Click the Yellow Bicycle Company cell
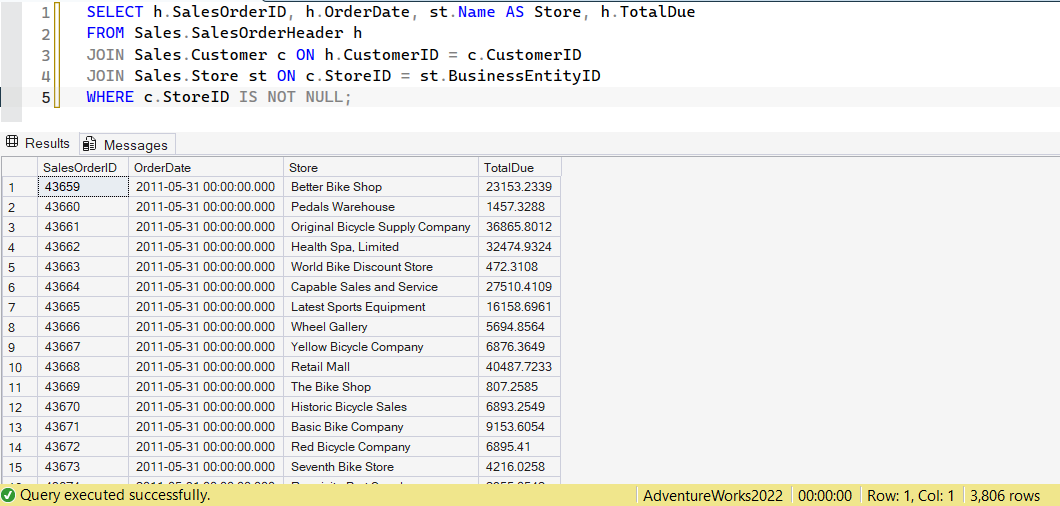The width and height of the screenshot is (1060, 506). (x=381, y=347)
